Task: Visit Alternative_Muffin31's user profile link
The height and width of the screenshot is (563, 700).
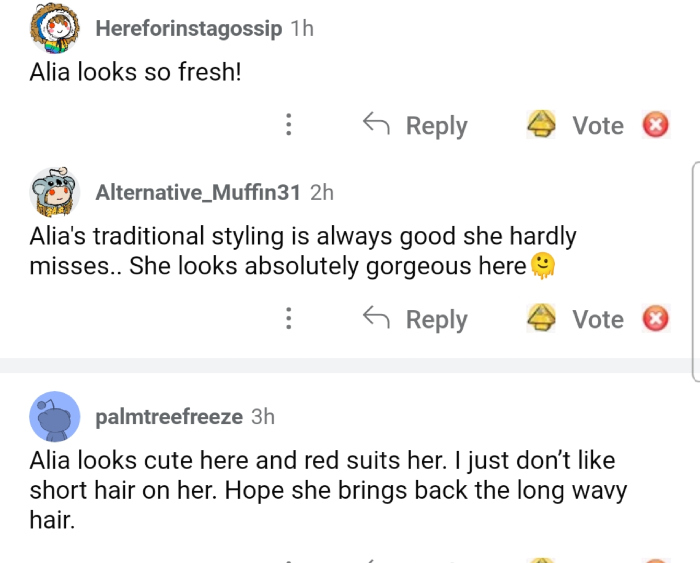Action: point(198,192)
